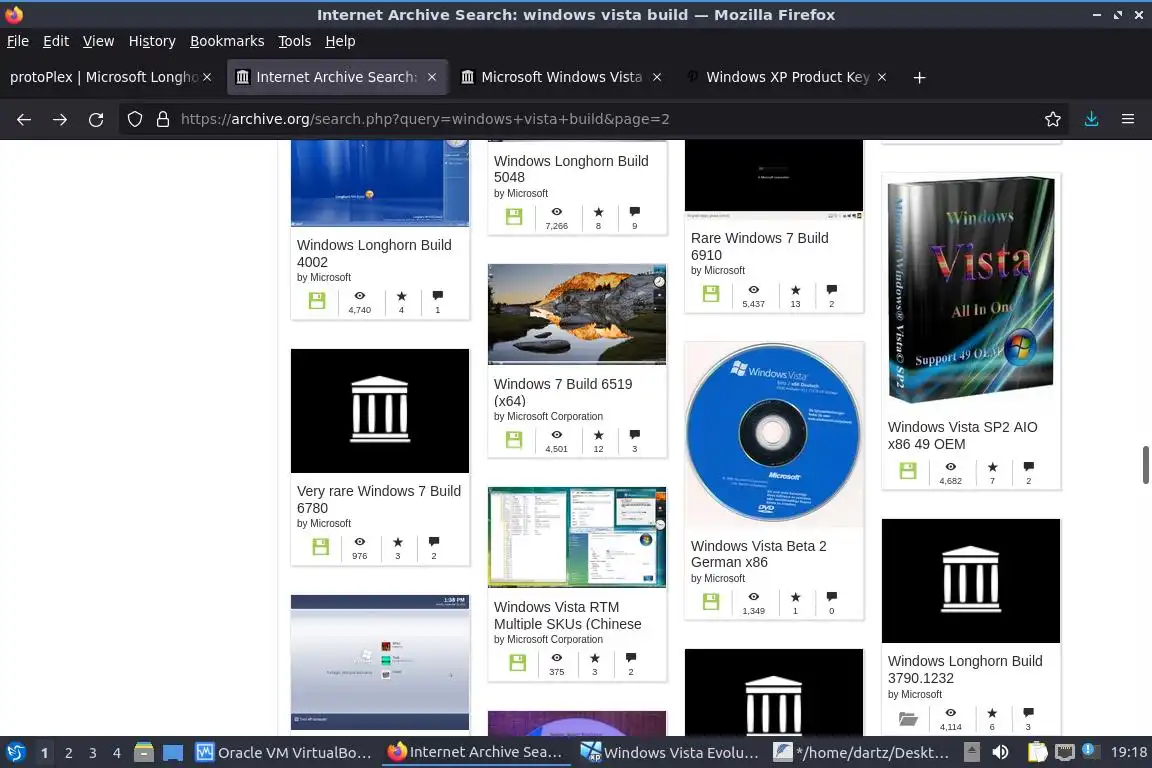The width and height of the screenshot is (1152, 768).
Task: Switch to workspace 2 in taskbar
Action: point(68,753)
